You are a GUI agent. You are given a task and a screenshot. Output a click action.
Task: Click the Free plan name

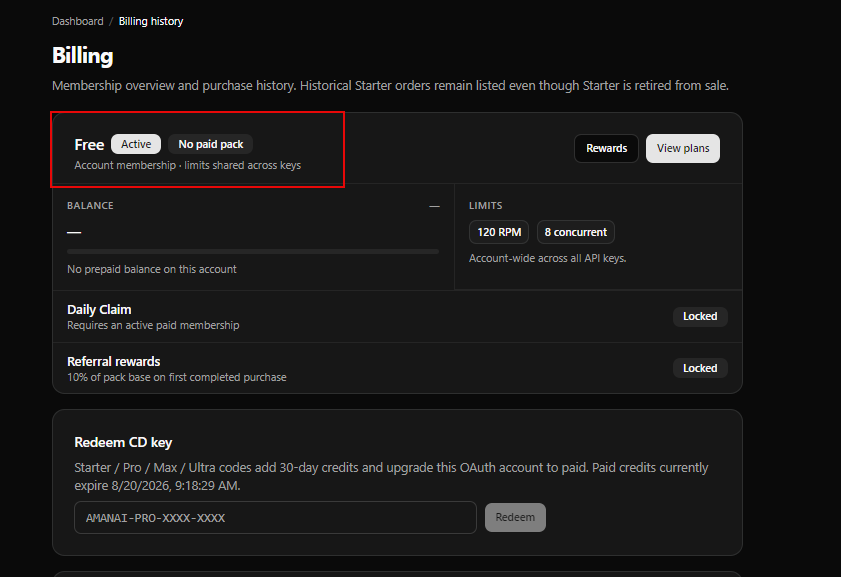point(89,145)
